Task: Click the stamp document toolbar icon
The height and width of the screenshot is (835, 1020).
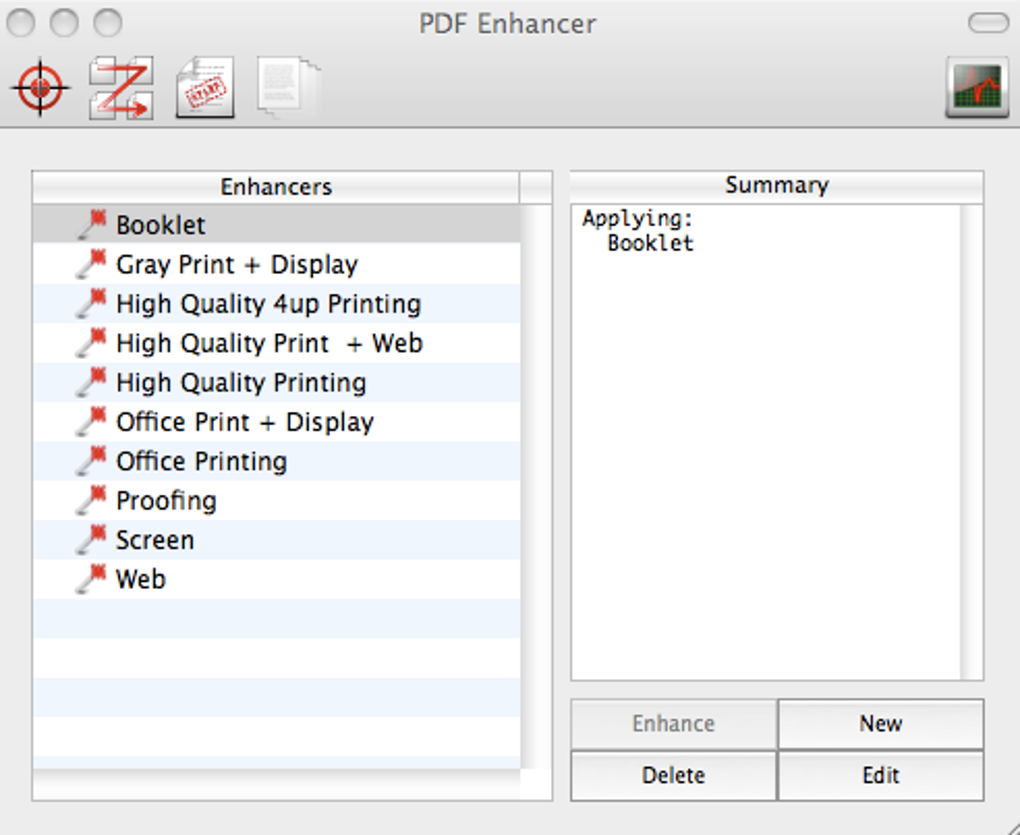Action: pos(206,88)
